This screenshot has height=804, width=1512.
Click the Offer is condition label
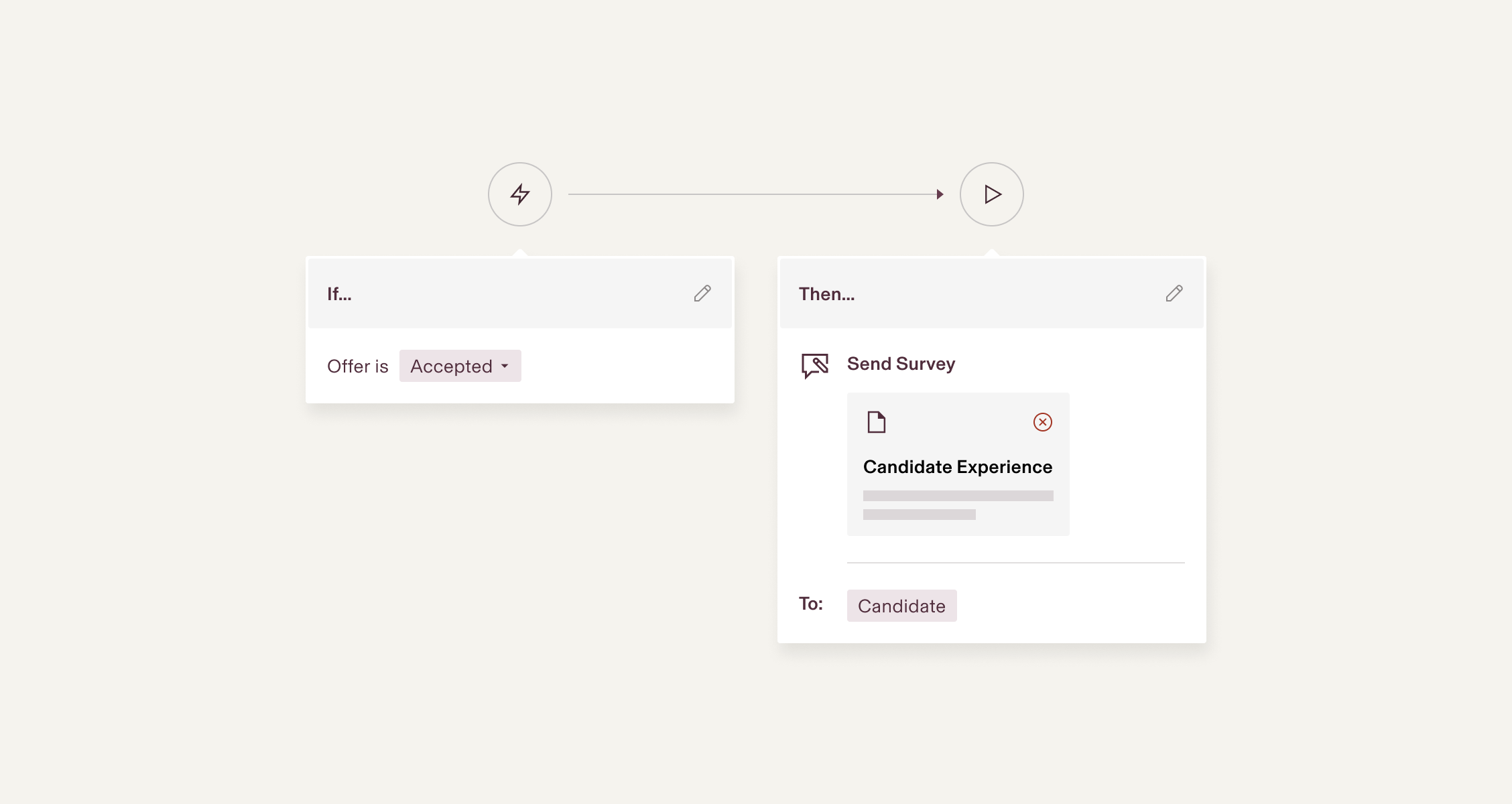click(x=357, y=366)
